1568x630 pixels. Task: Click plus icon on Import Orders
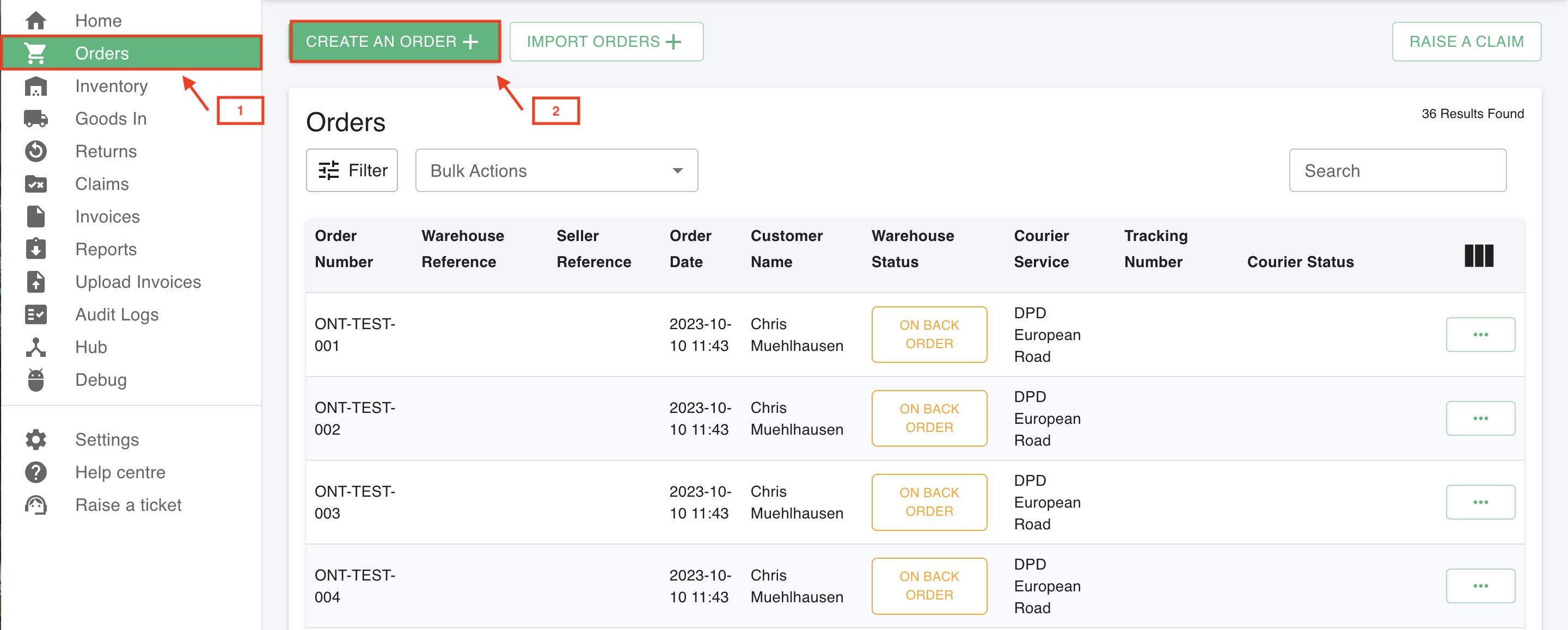click(x=673, y=42)
